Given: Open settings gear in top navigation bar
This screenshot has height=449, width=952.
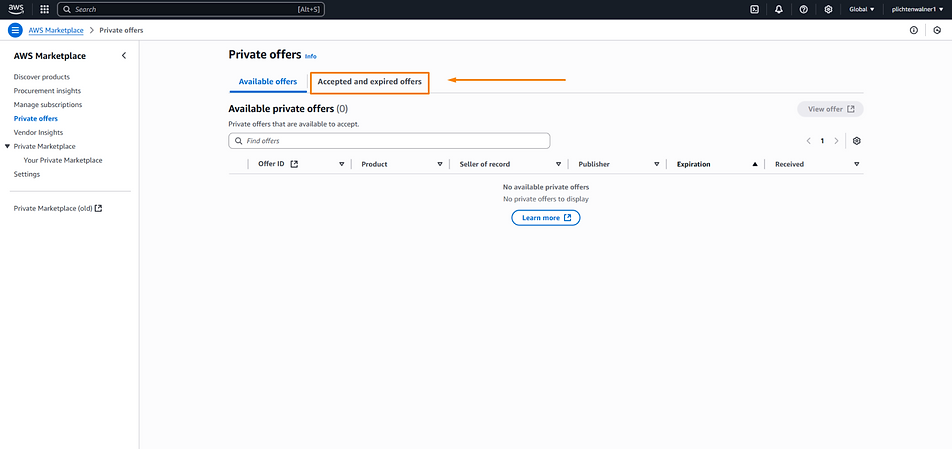Looking at the screenshot, I should click(828, 10).
